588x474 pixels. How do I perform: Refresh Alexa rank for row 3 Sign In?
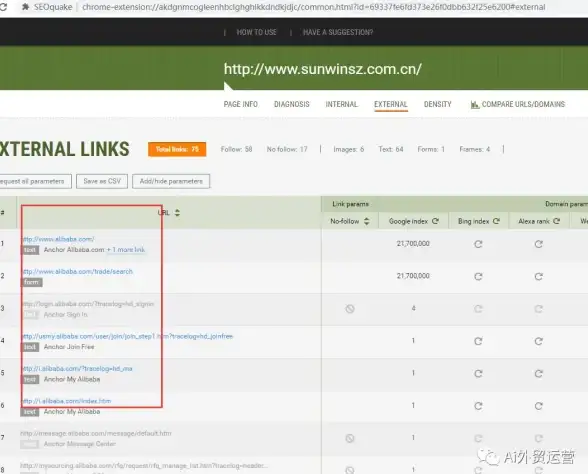coord(538,309)
